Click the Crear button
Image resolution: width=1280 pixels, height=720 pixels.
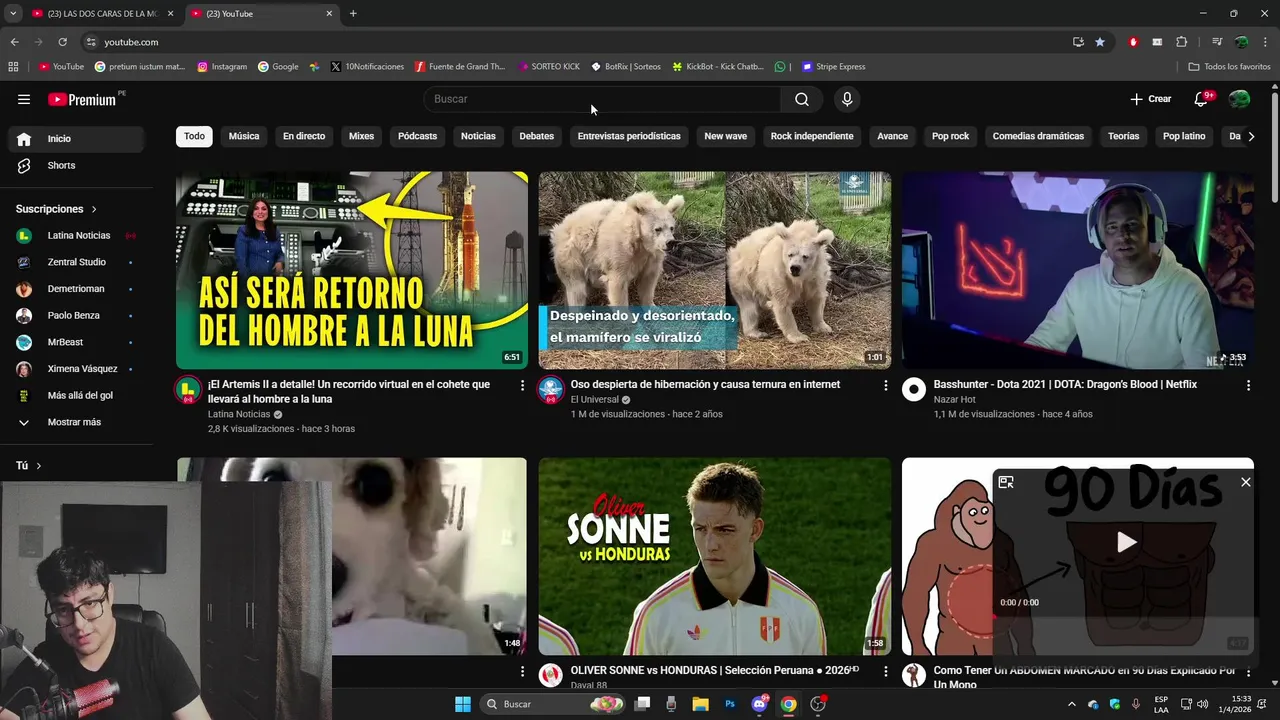pos(1151,99)
